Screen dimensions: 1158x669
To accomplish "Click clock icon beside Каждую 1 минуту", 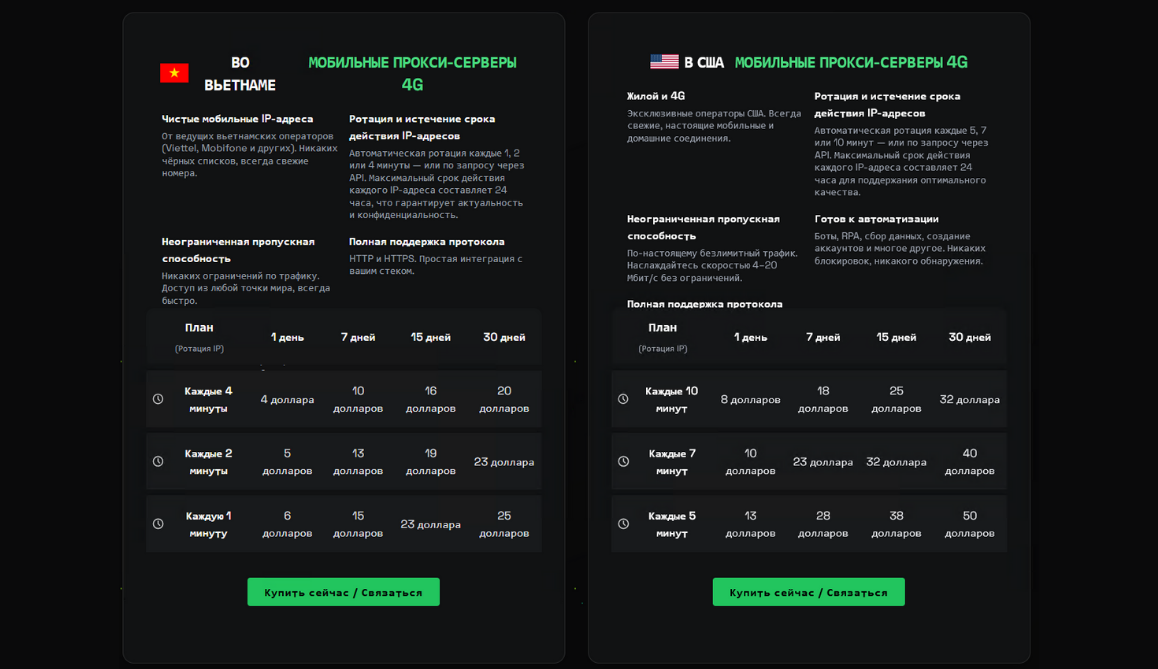I will tap(158, 524).
